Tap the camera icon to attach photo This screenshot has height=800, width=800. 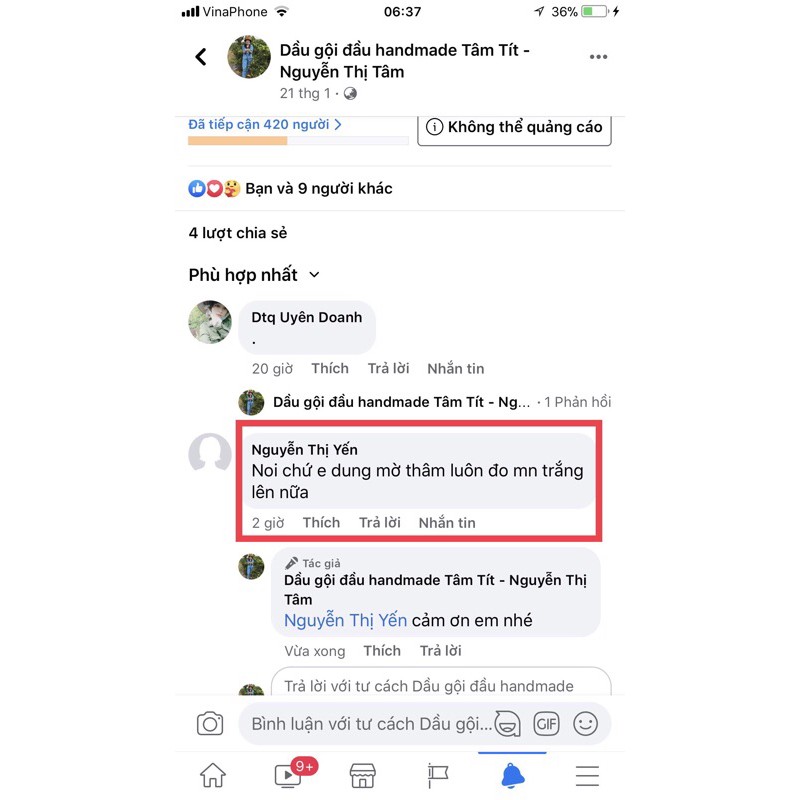[210, 723]
